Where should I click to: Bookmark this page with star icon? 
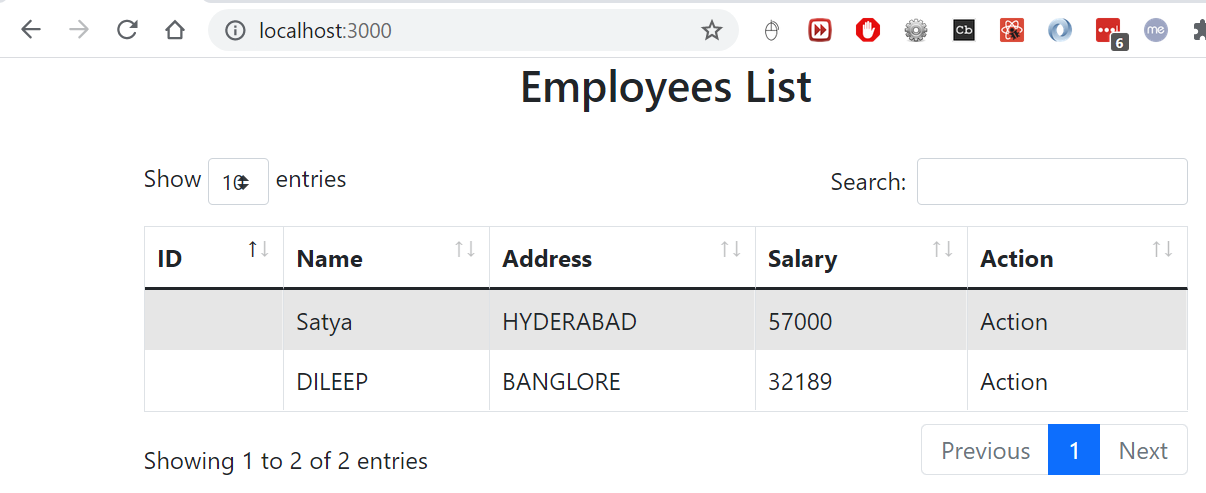711,31
